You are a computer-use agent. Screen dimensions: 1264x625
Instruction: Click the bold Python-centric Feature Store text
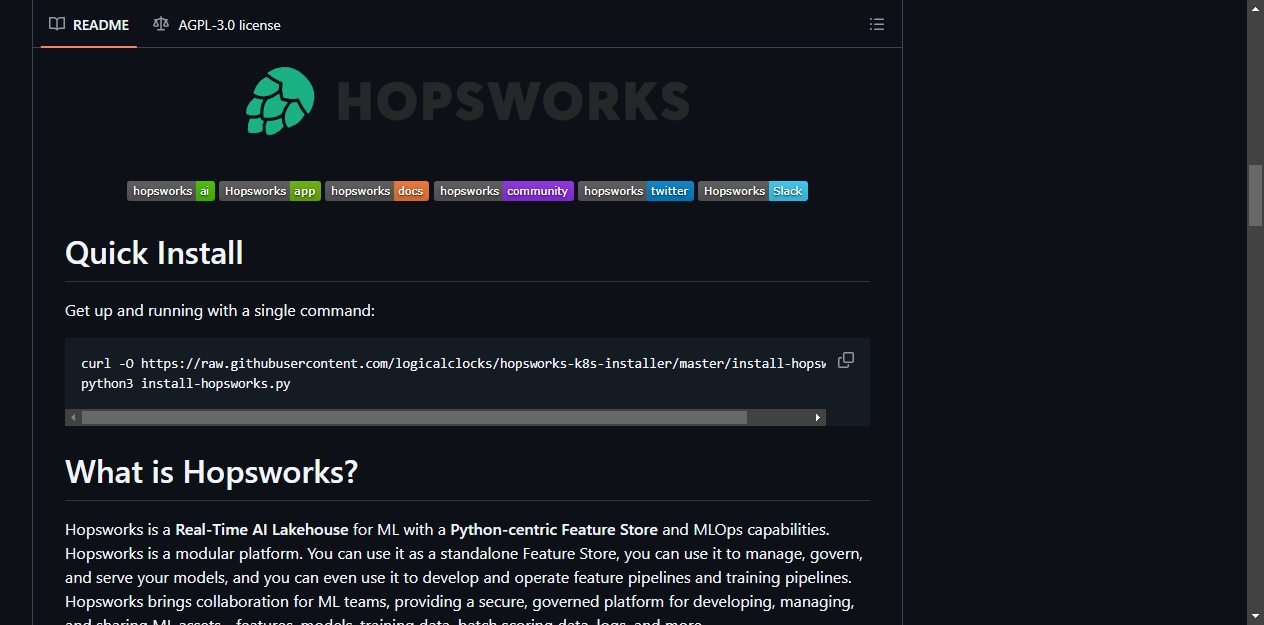click(554, 530)
